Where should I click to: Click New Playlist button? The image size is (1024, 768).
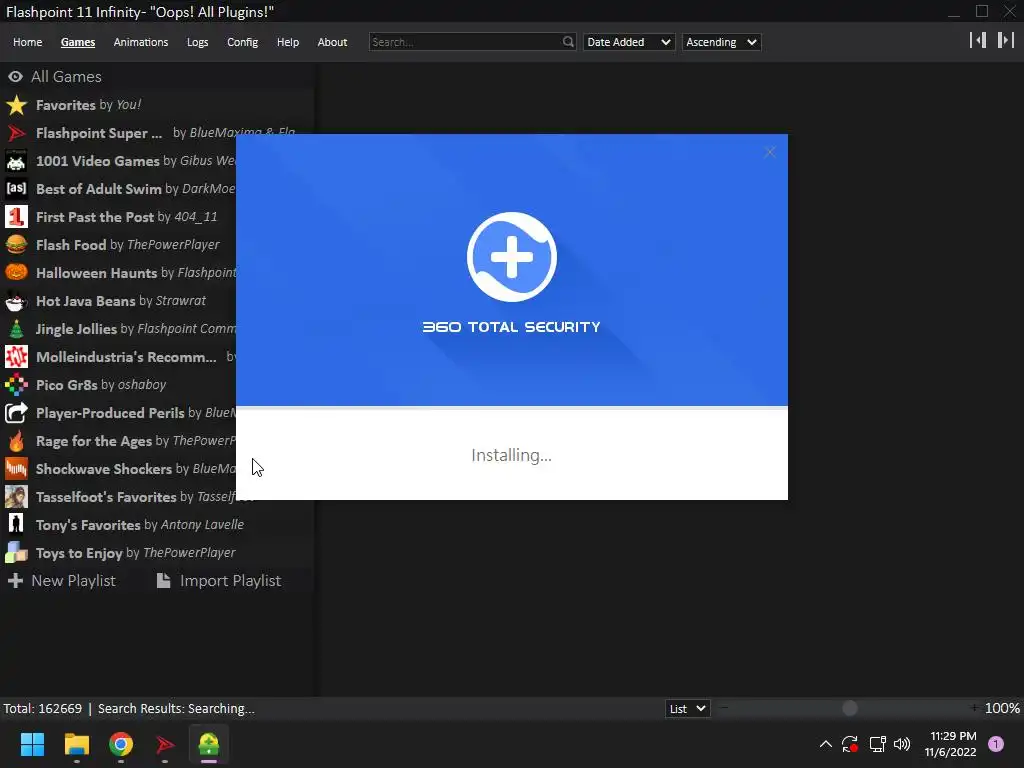(x=61, y=581)
